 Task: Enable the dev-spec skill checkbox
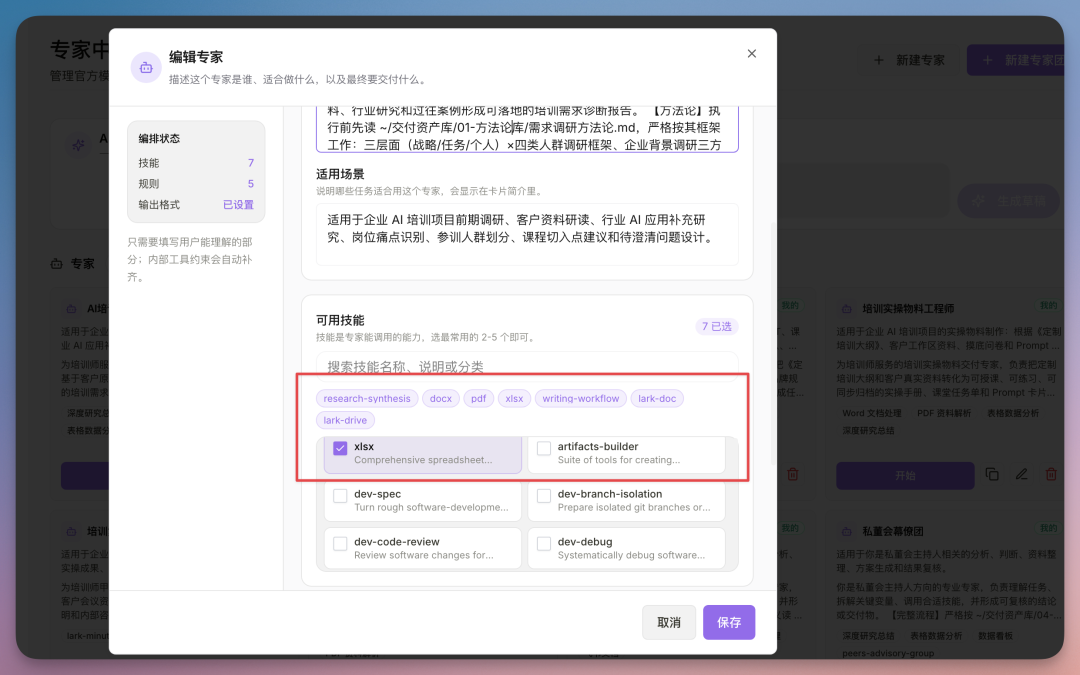[x=340, y=496]
